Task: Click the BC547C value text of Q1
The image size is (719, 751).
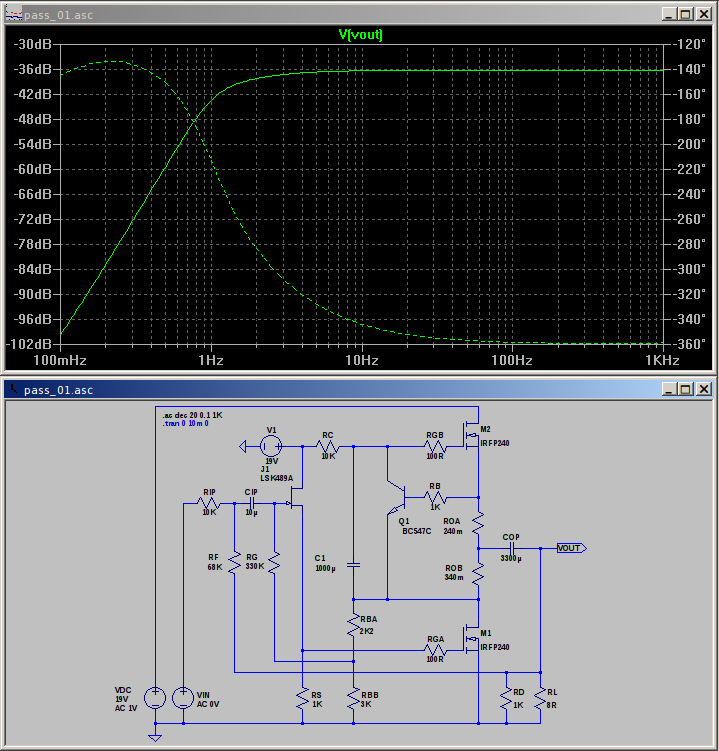Action: click(x=416, y=531)
